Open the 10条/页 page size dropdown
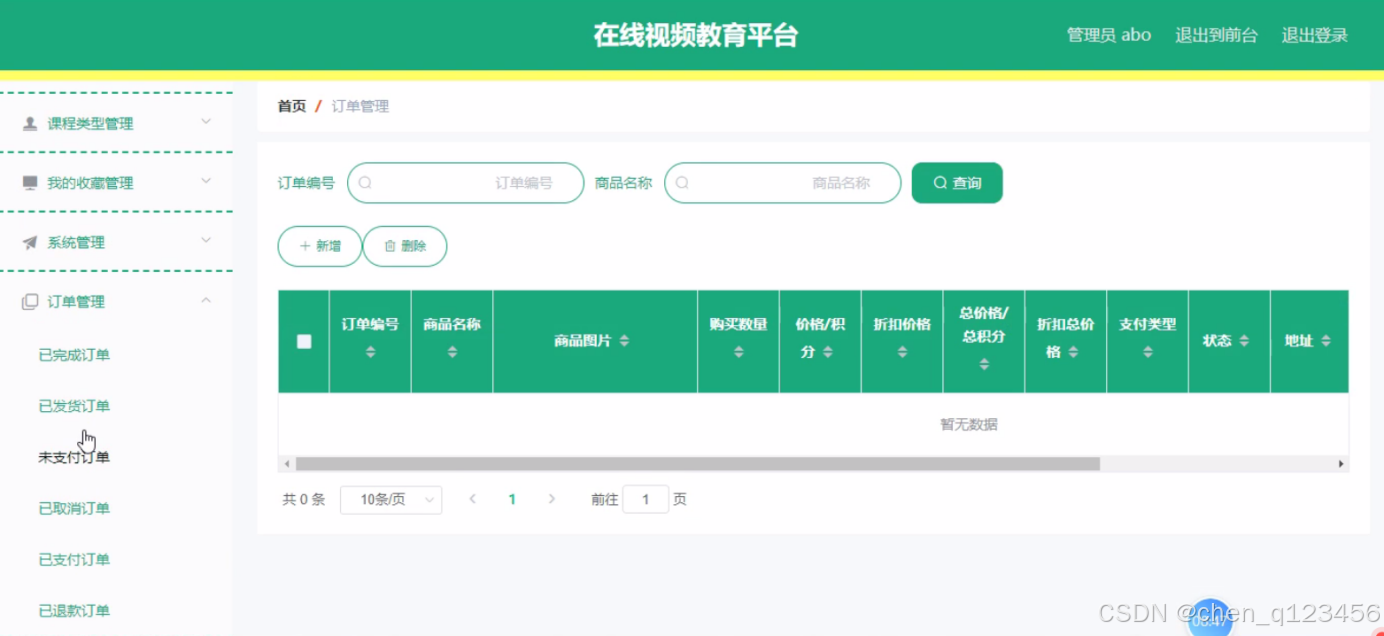Image resolution: width=1384 pixels, height=636 pixels. coord(391,499)
